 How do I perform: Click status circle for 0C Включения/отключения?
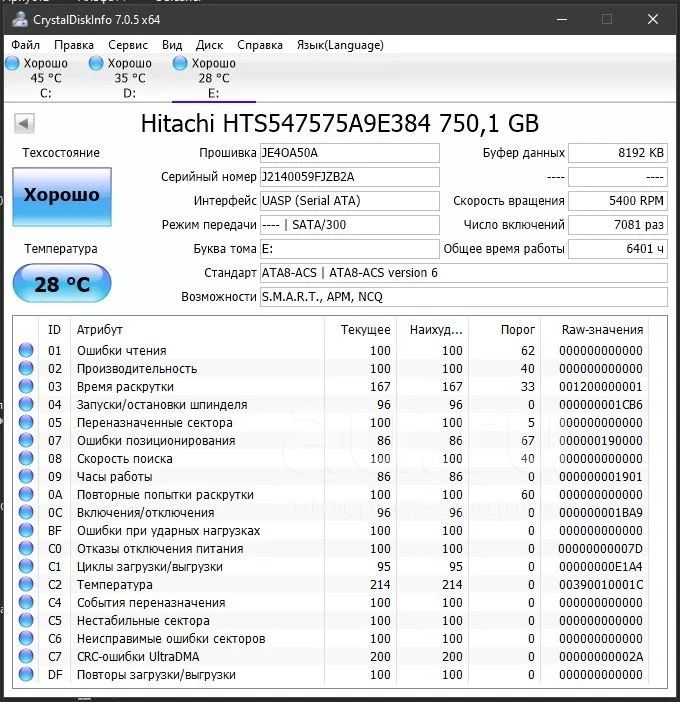tap(26, 512)
